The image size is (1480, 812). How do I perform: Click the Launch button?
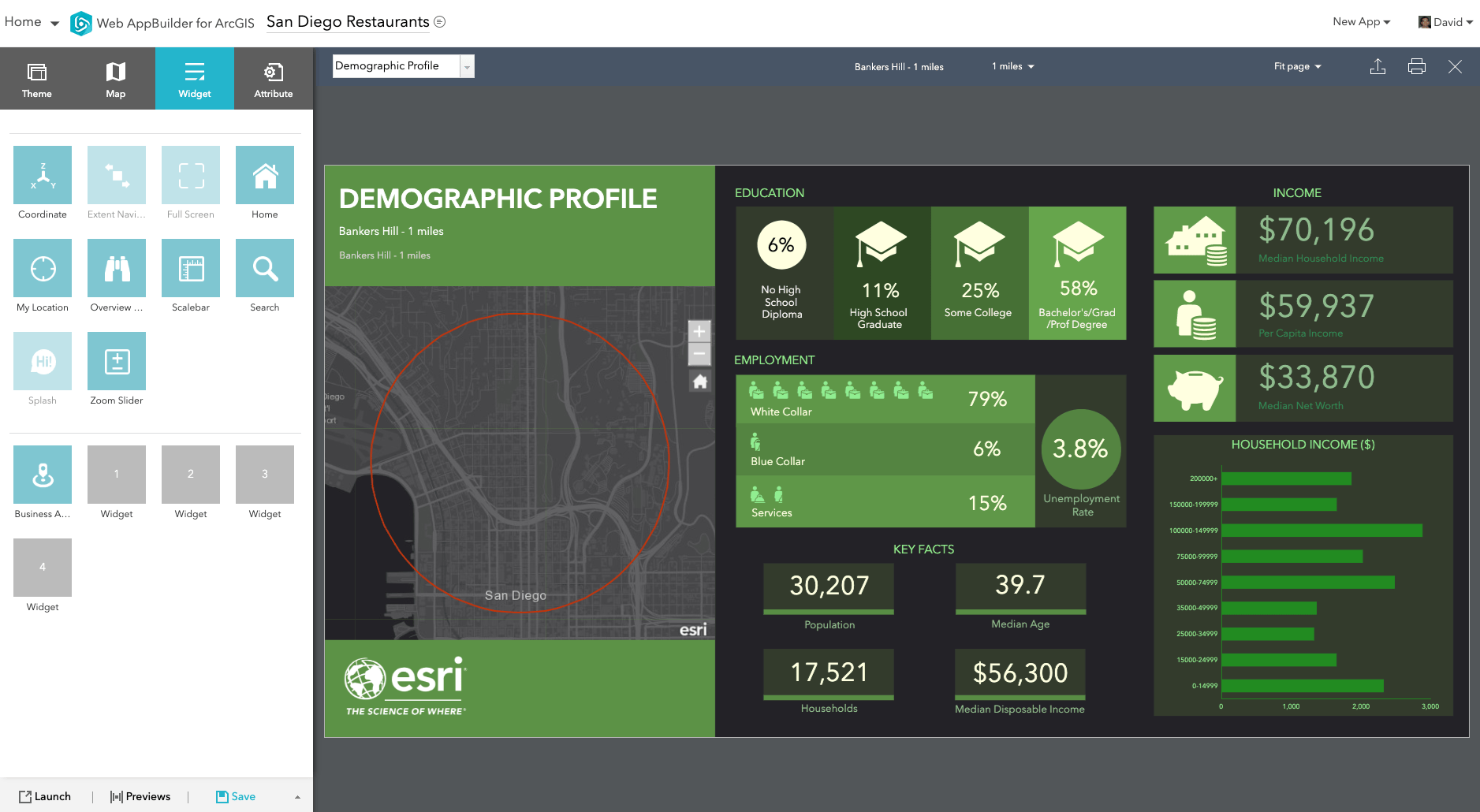pos(47,796)
